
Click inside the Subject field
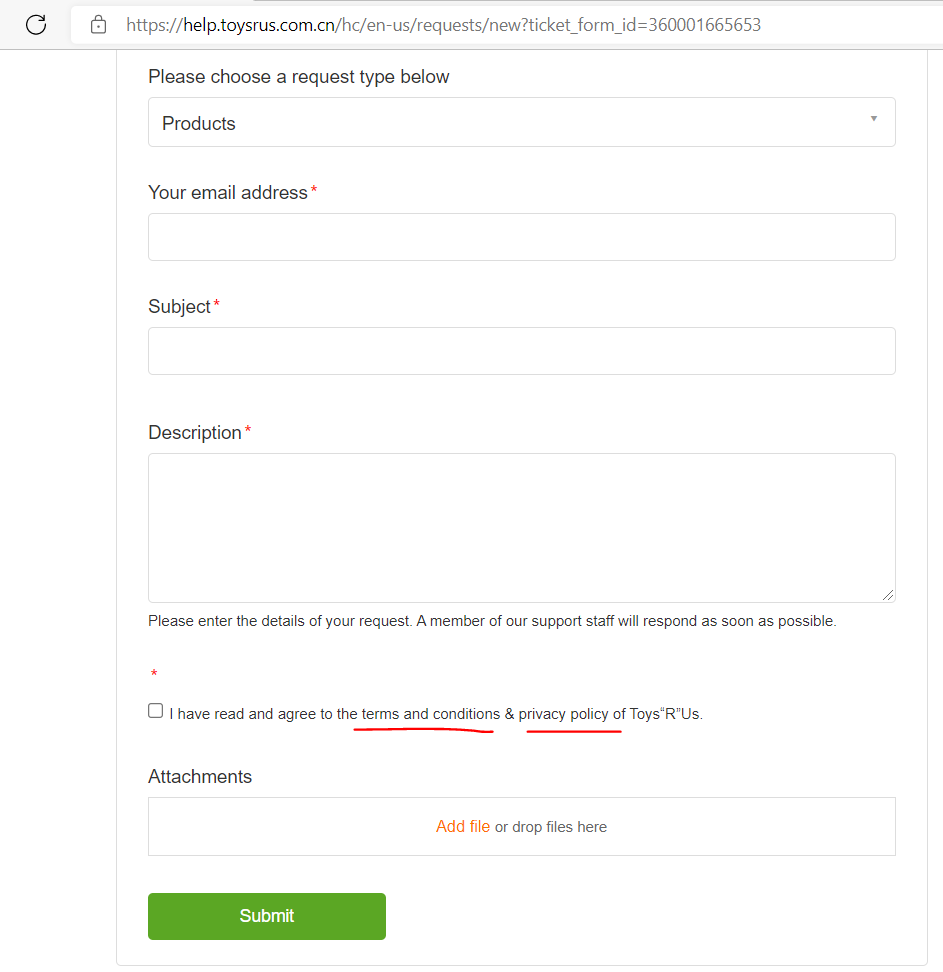(520, 351)
